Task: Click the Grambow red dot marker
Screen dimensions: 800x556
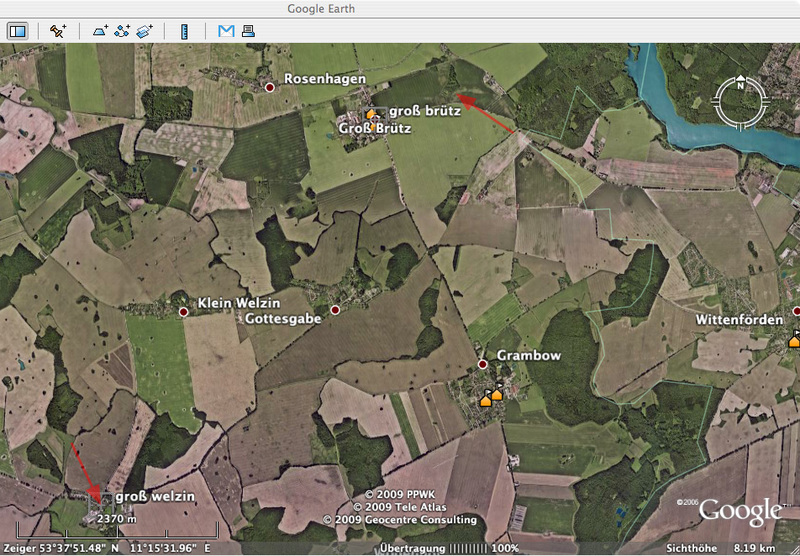Action: coord(482,364)
